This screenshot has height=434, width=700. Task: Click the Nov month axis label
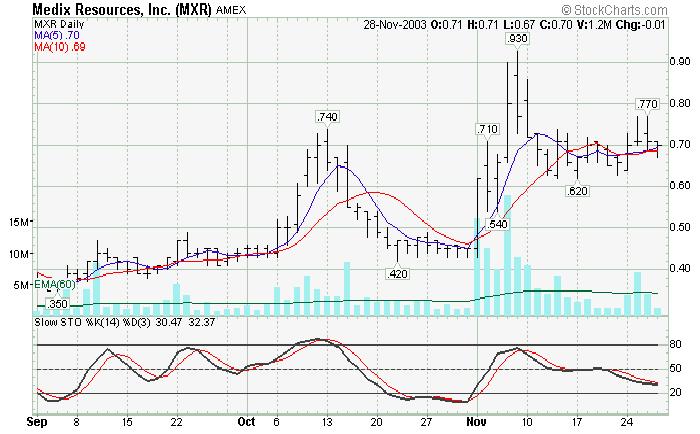coord(477,422)
